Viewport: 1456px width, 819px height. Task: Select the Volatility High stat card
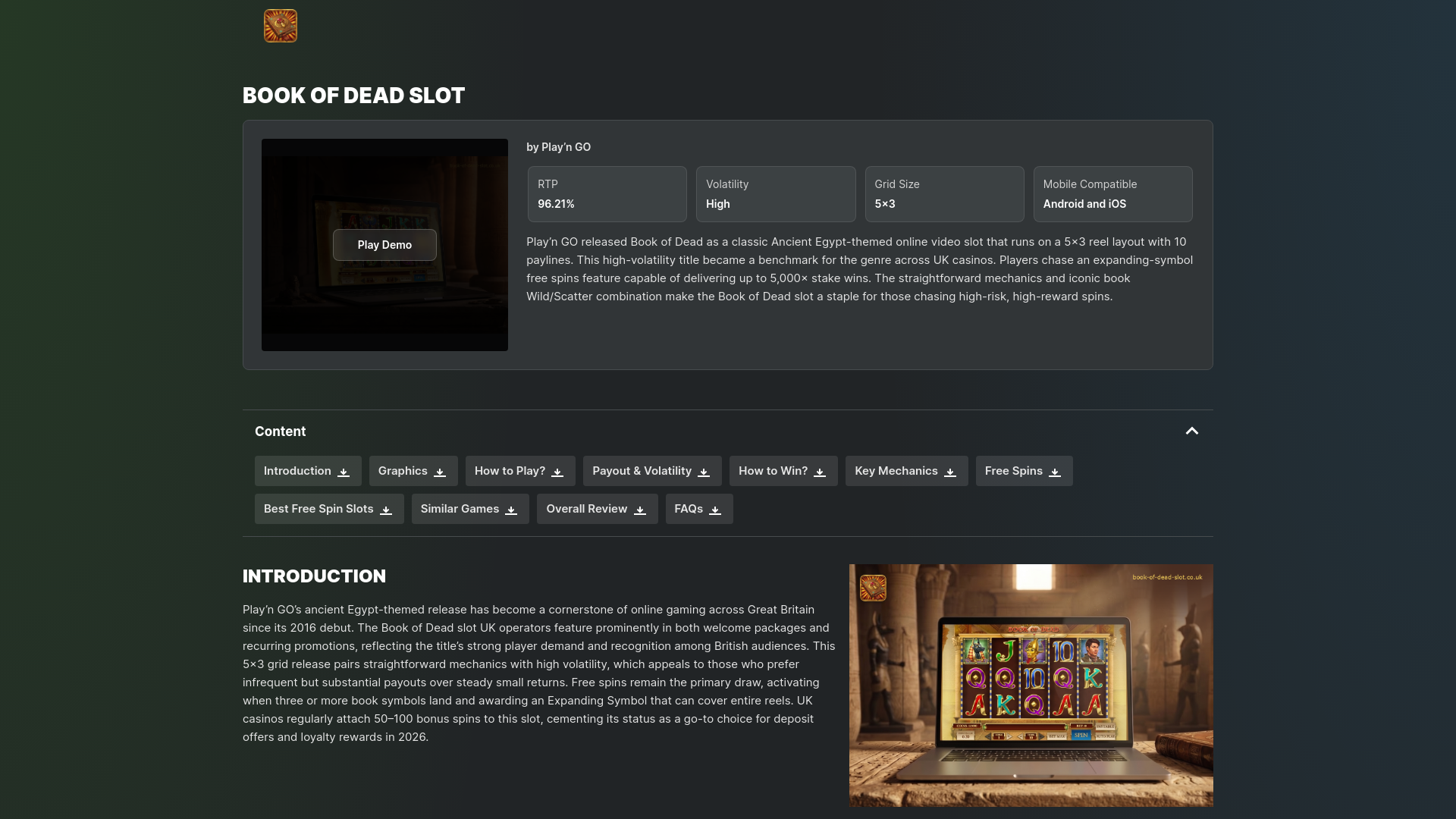pos(776,194)
